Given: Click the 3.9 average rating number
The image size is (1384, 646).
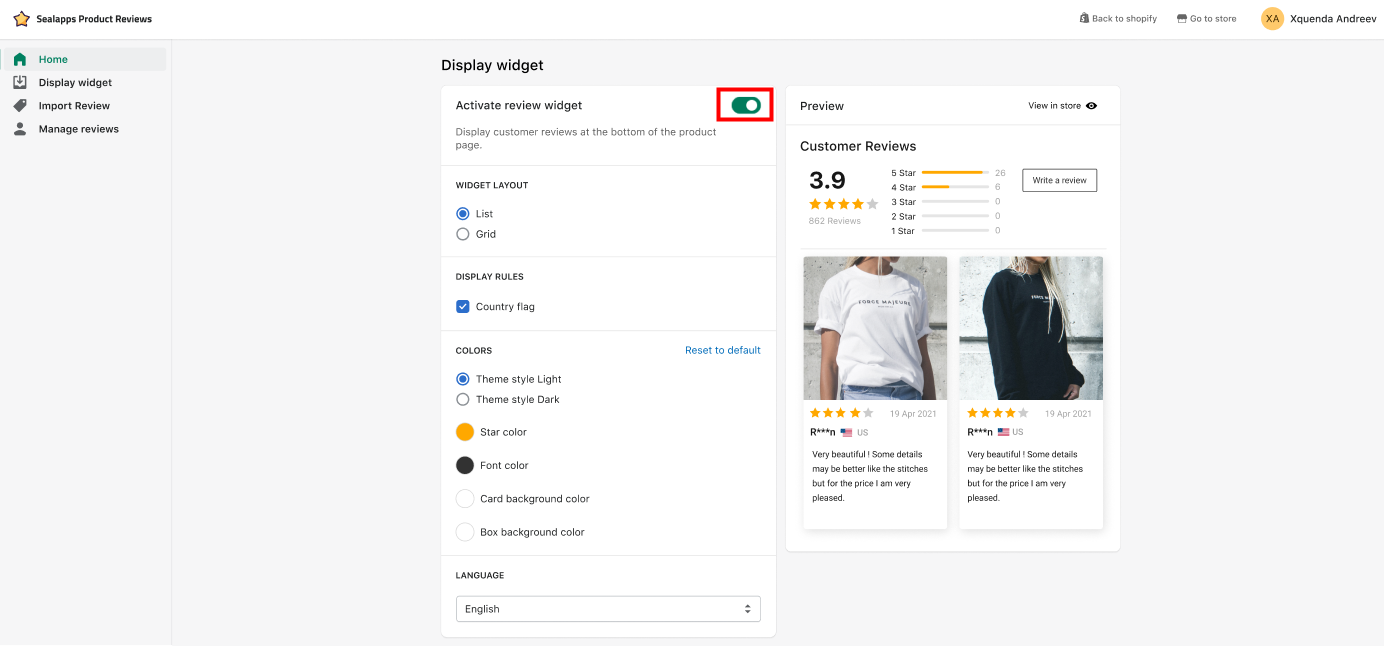Looking at the screenshot, I should (827, 180).
